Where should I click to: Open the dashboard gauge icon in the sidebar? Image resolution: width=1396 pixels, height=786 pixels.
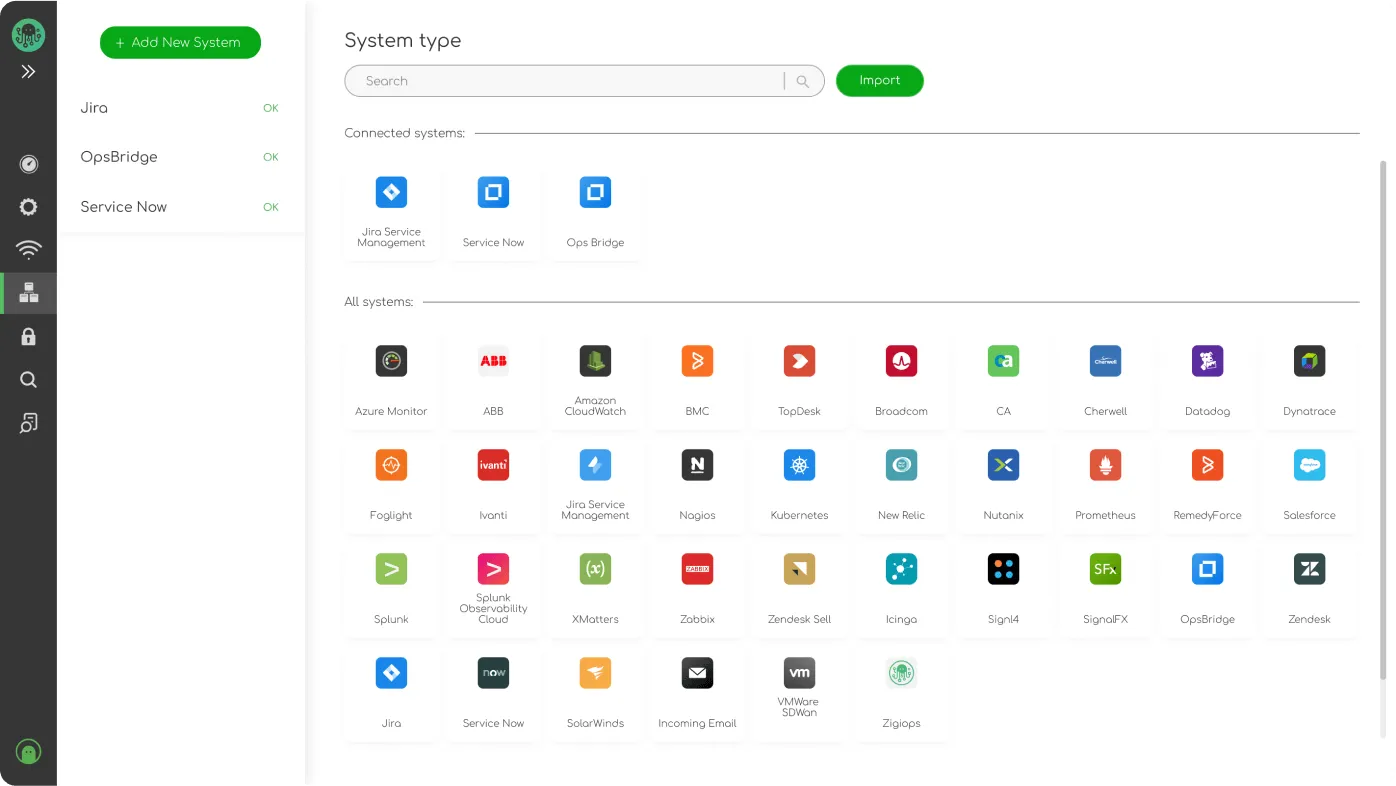click(x=28, y=164)
